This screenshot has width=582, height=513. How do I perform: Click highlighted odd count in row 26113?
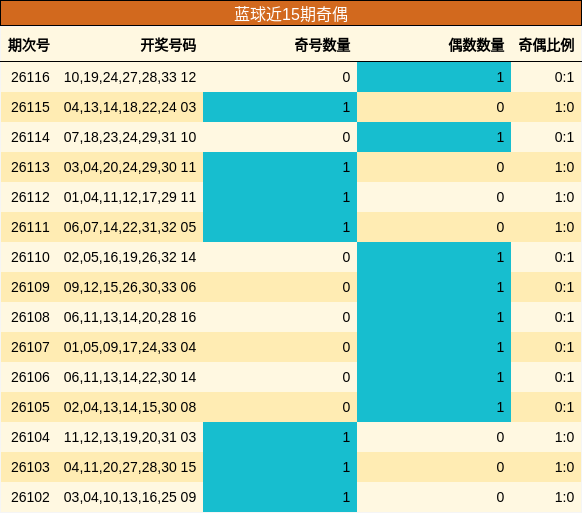point(280,167)
